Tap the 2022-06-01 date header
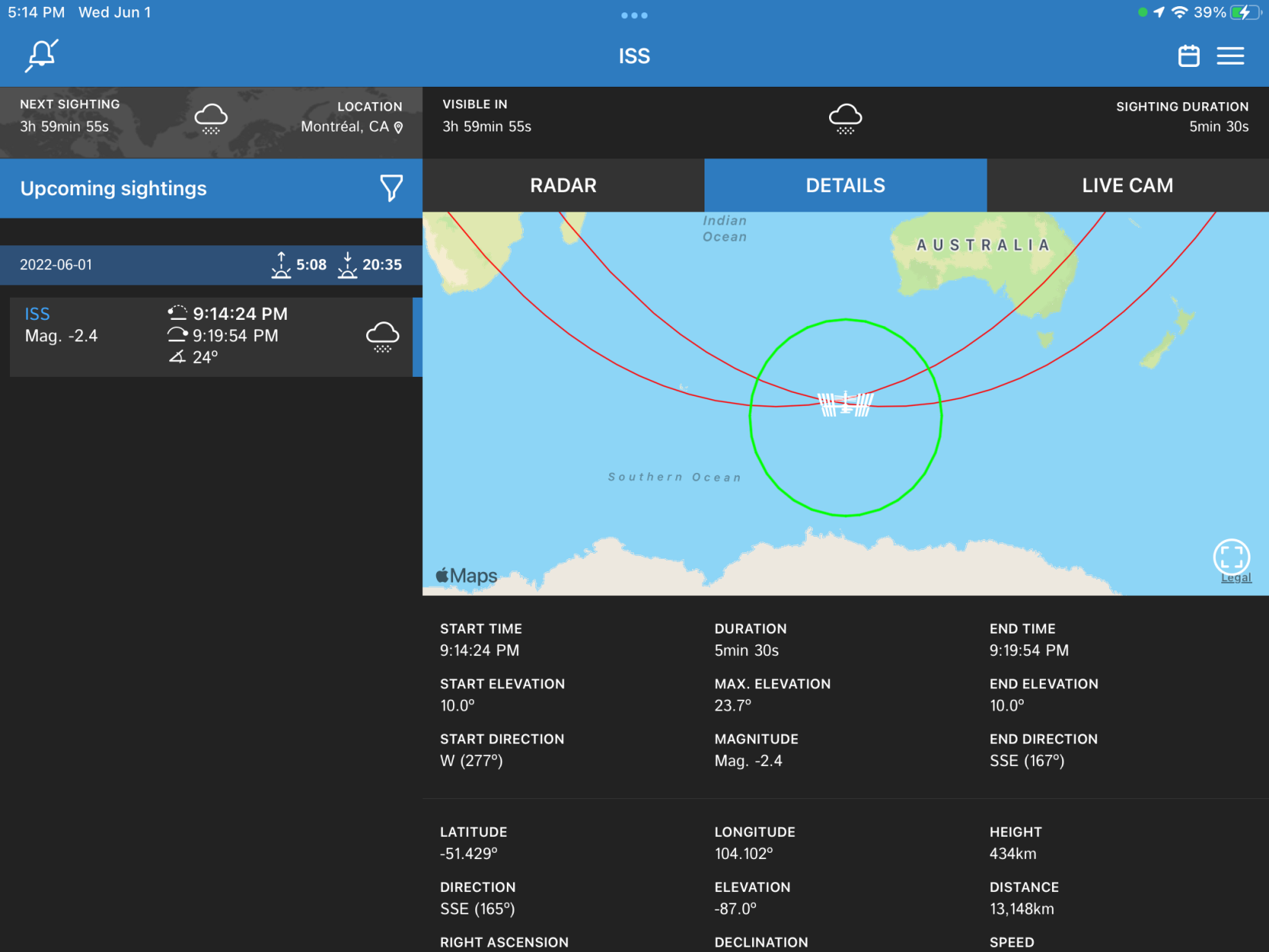The image size is (1269, 952). tap(56, 265)
